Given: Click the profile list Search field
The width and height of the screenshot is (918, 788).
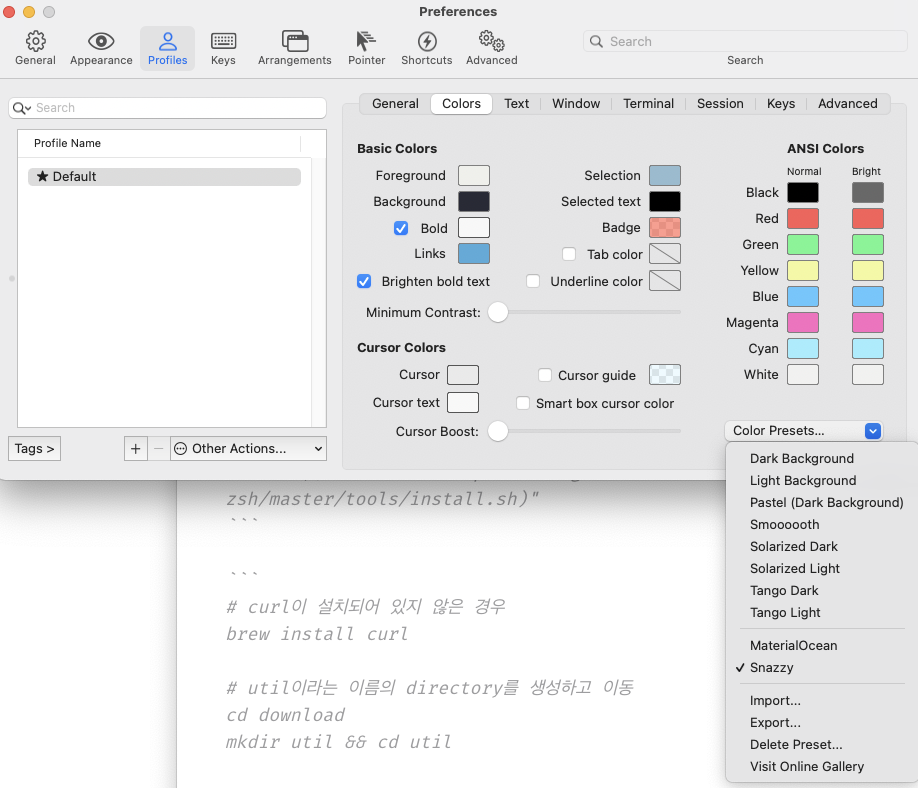Looking at the screenshot, I should [x=167, y=108].
